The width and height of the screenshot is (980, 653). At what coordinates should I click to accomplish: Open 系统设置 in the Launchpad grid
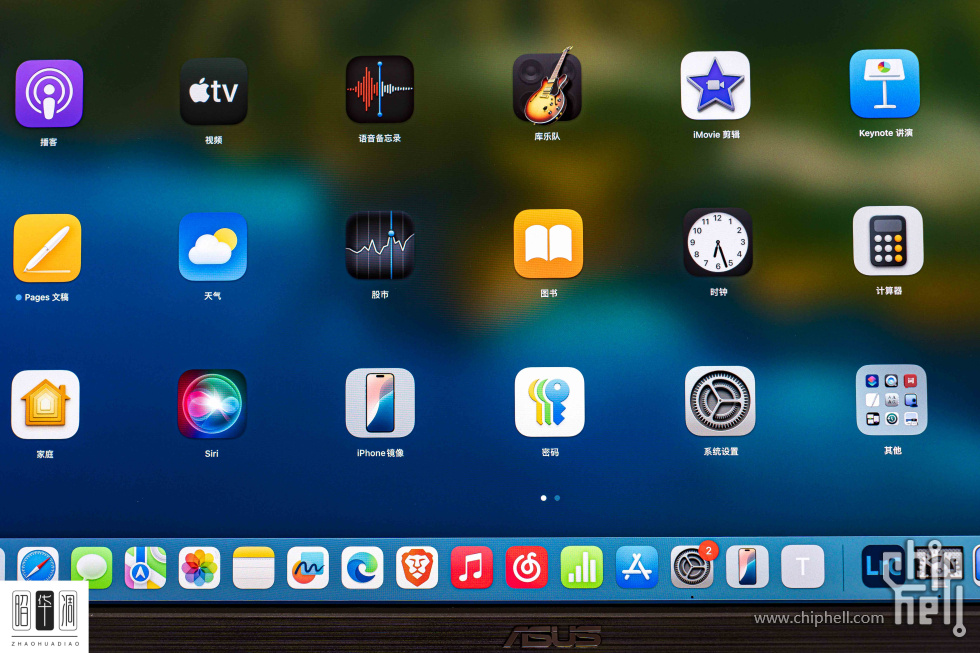pyautogui.click(x=720, y=401)
